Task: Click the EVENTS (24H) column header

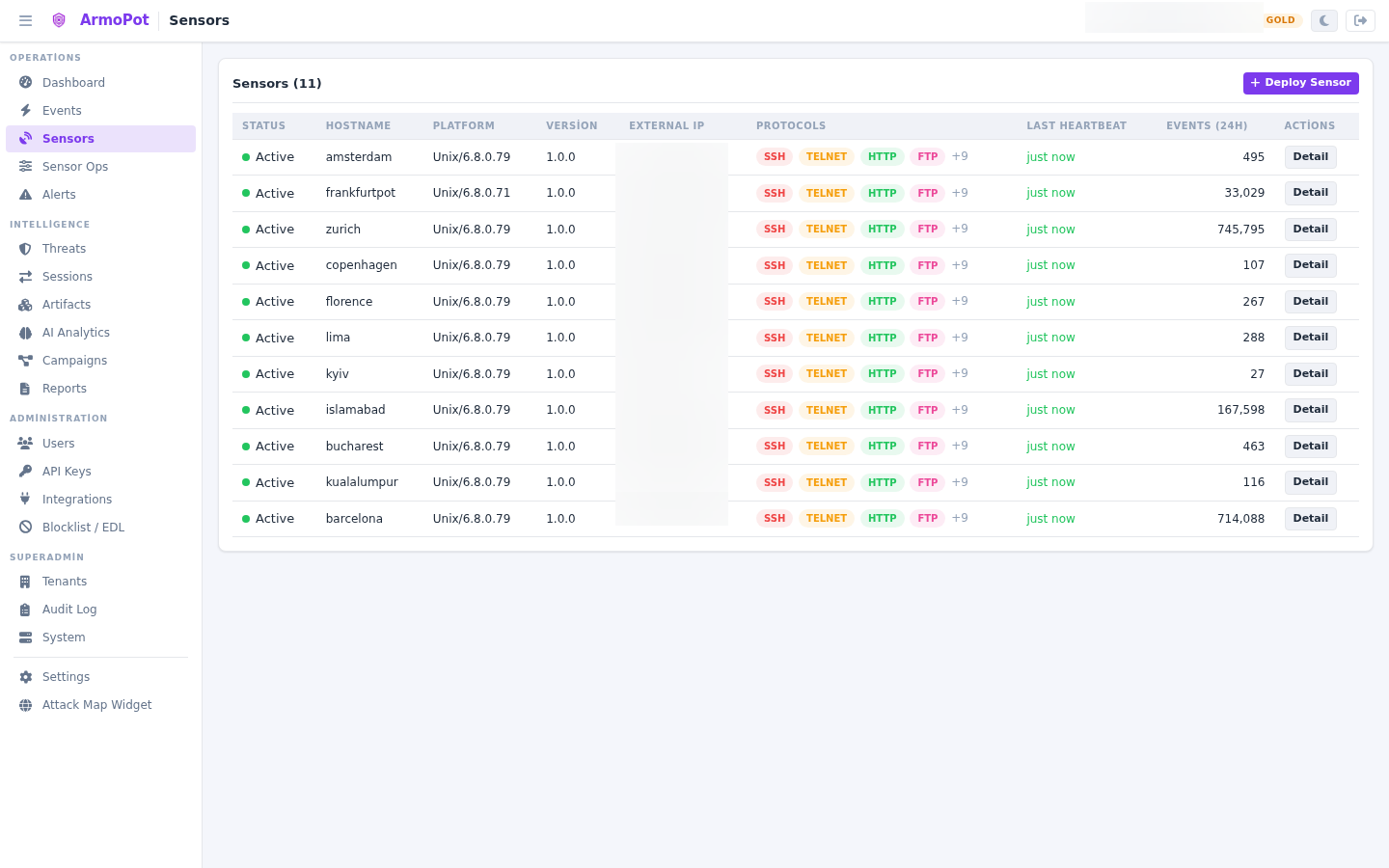Action: point(1207,126)
